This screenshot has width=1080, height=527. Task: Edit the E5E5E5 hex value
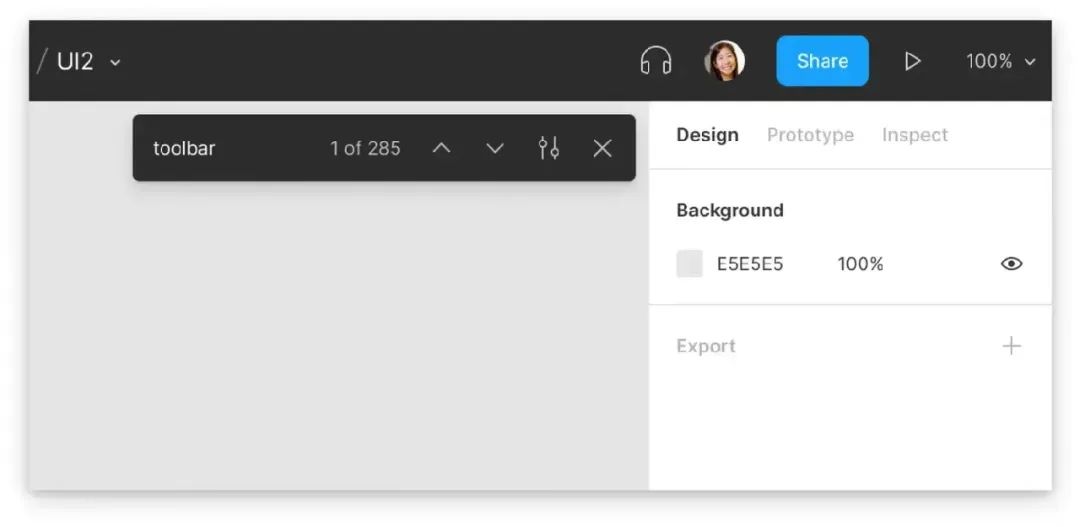(x=750, y=264)
